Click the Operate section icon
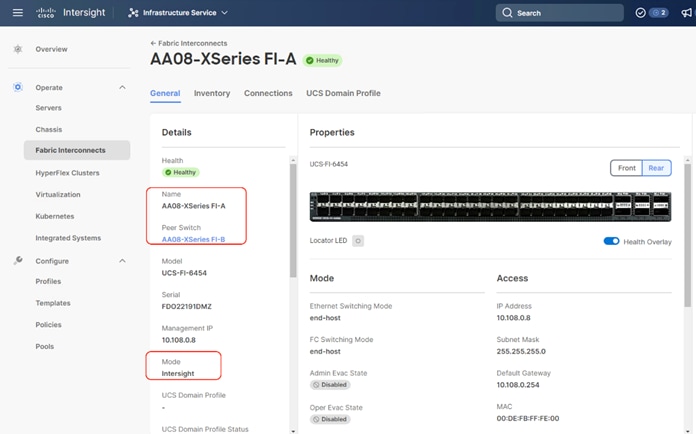 point(18,87)
